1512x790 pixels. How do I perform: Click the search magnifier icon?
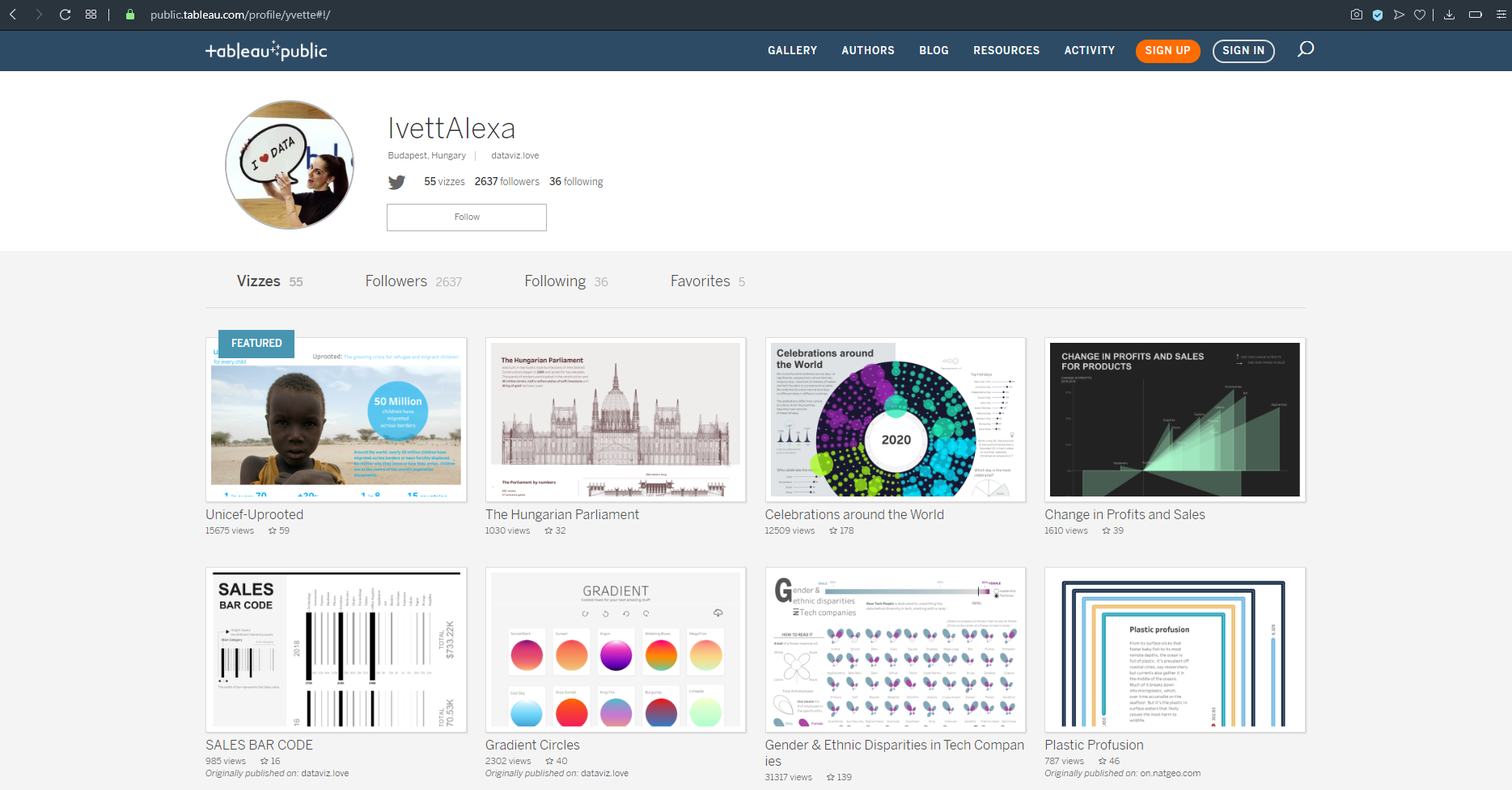(x=1305, y=50)
